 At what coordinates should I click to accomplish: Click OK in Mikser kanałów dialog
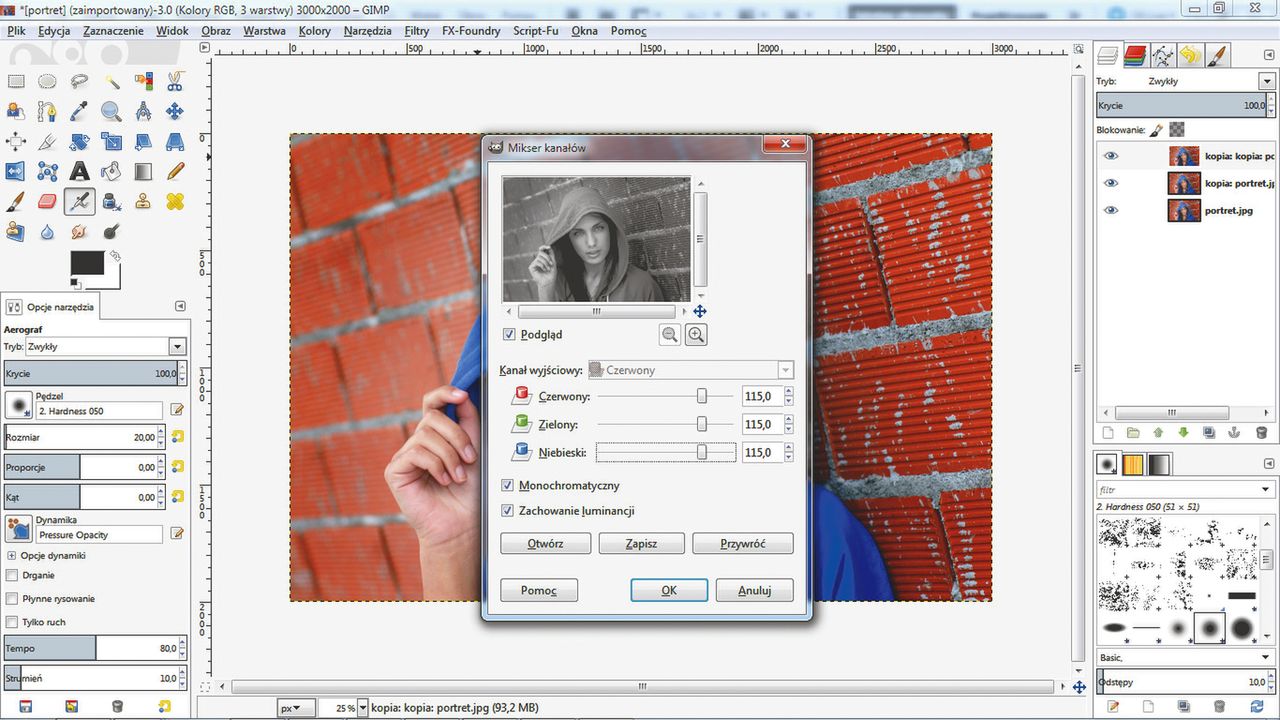(x=669, y=590)
